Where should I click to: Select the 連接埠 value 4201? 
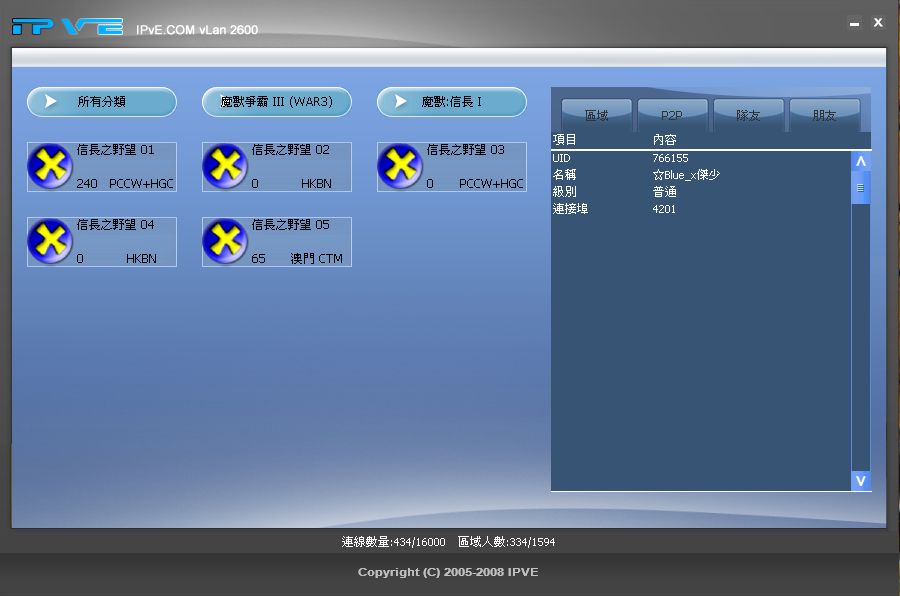click(x=664, y=209)
